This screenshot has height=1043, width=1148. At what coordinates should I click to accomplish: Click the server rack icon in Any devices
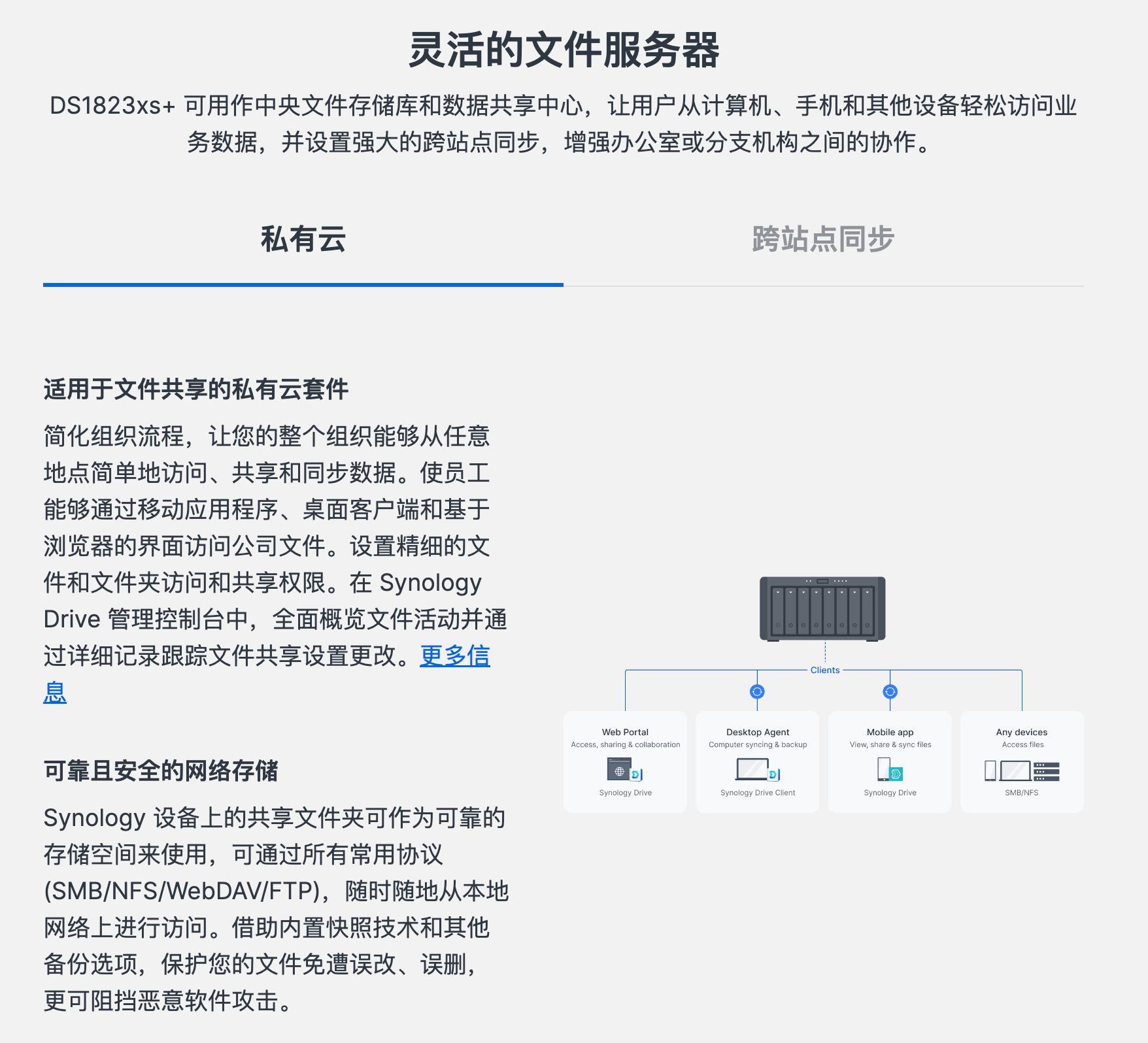(x=1046, y=771)
